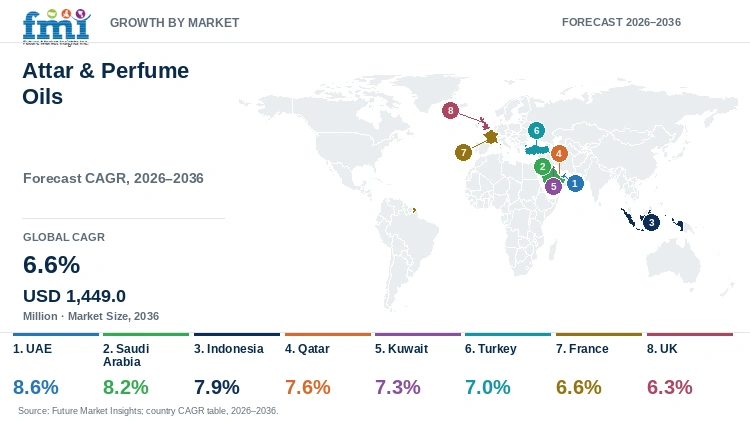Click the GLOBAL CAGR label
This screenshot has width=750, height=421.
(64, 237)
